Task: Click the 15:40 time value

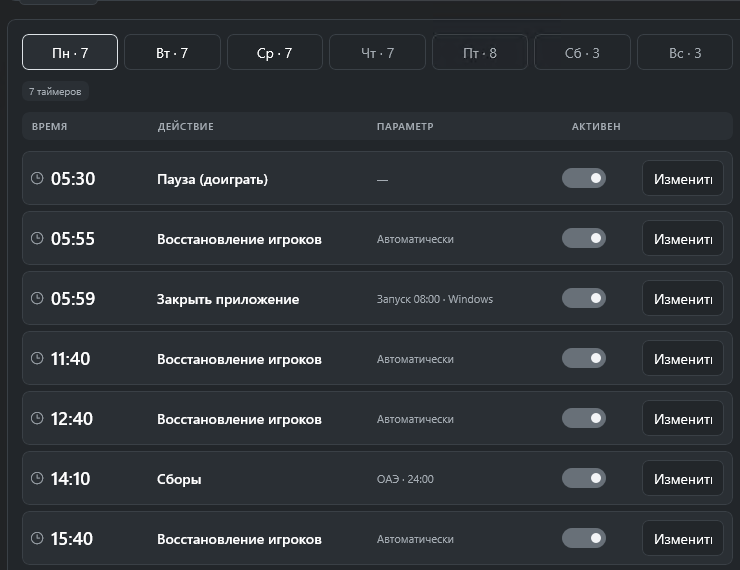Action: coord(72,538)
